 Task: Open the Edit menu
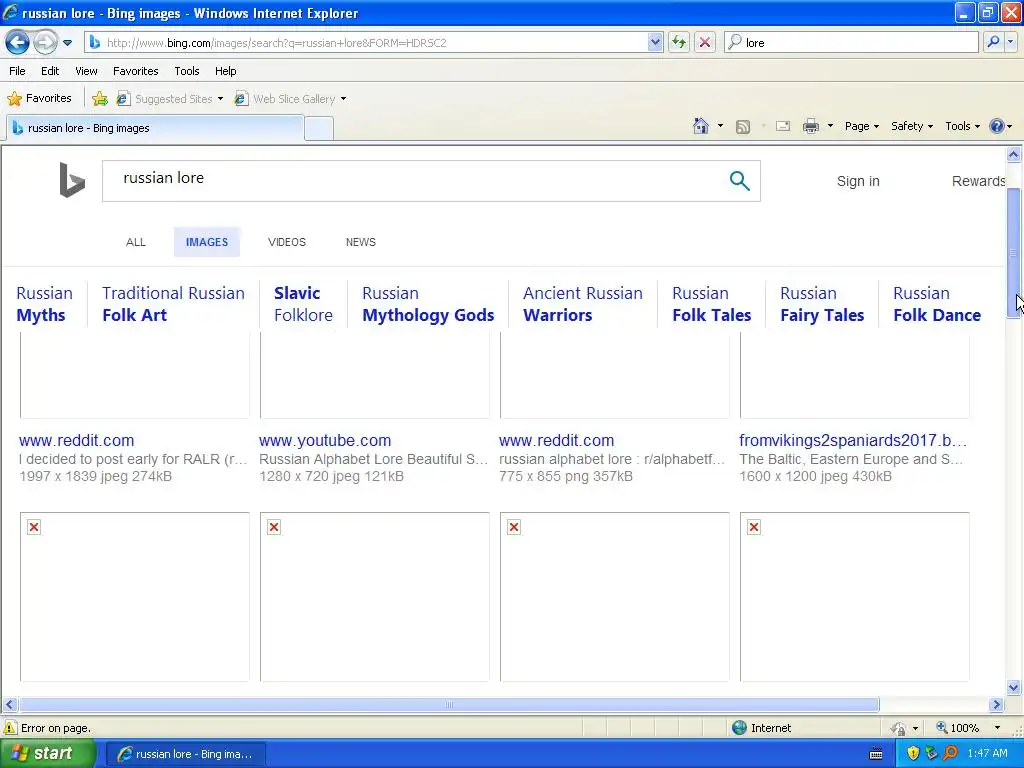click(50, 71)
